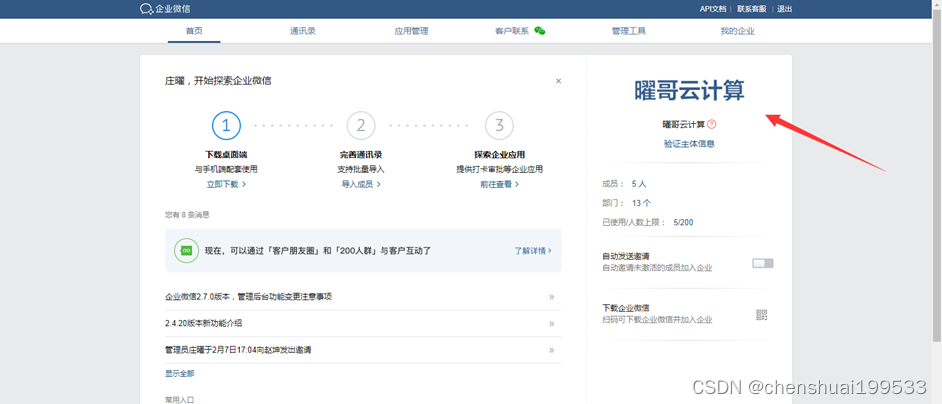Click the 完善通讯录 step title
This screenshot has height=404, width=942.
[x=361, y=155]
